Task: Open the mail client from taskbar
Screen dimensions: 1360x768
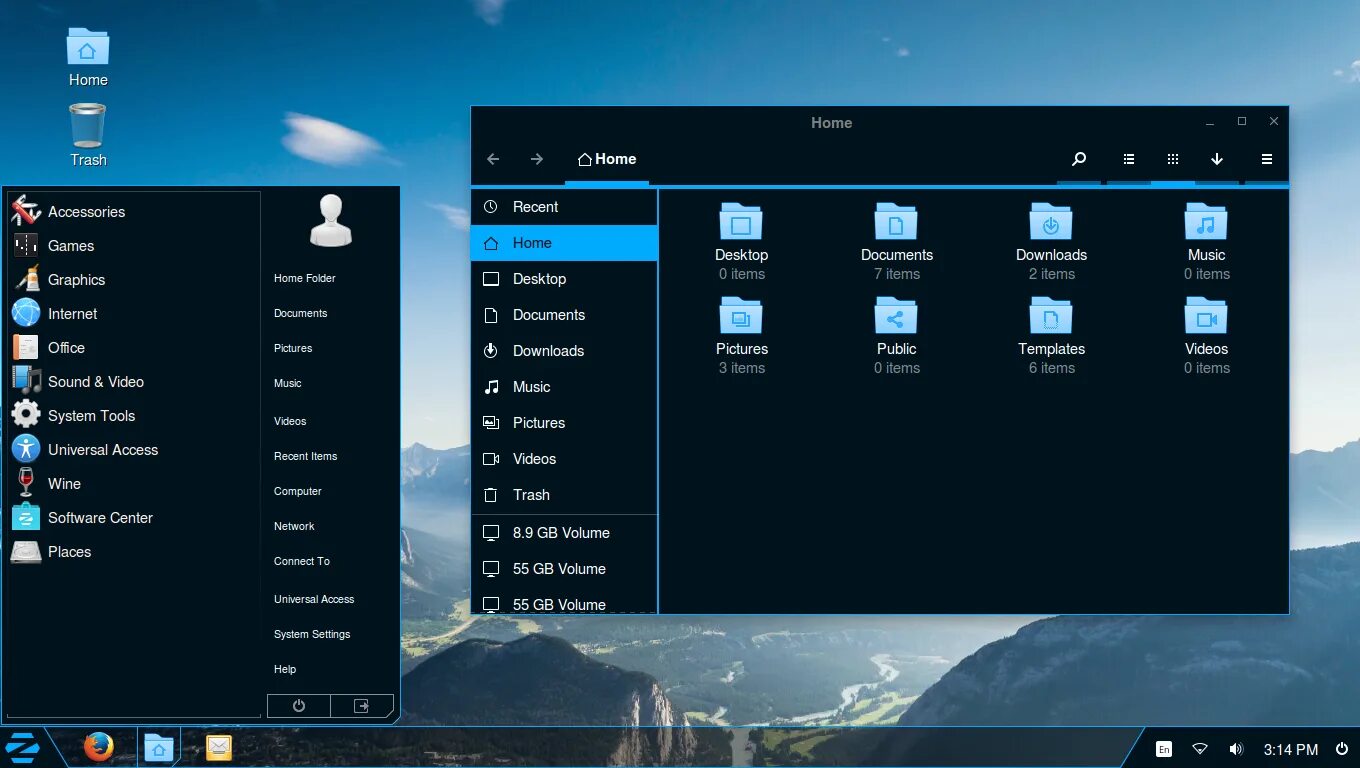Action: point(219,747)
